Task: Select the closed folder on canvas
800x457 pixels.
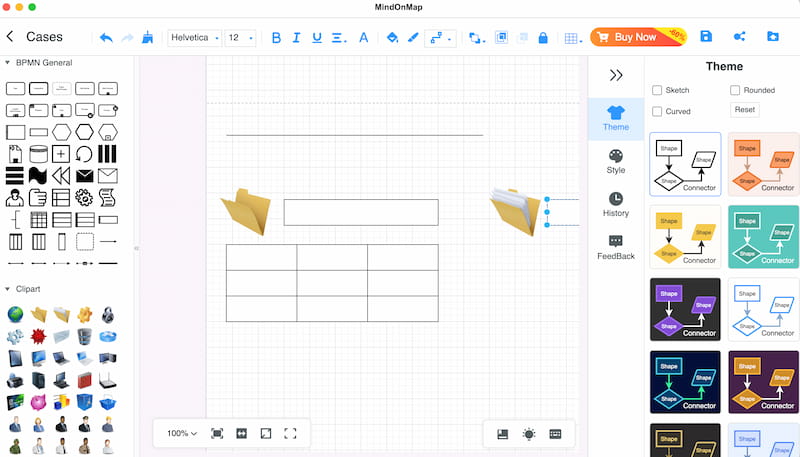Action: [246, 212]
